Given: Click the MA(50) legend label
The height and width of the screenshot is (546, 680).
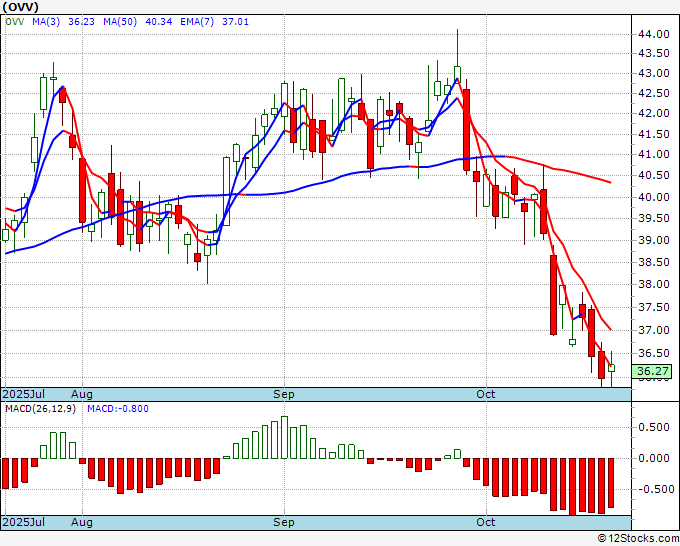Looking at the screenshot, I should coord(120,22).
